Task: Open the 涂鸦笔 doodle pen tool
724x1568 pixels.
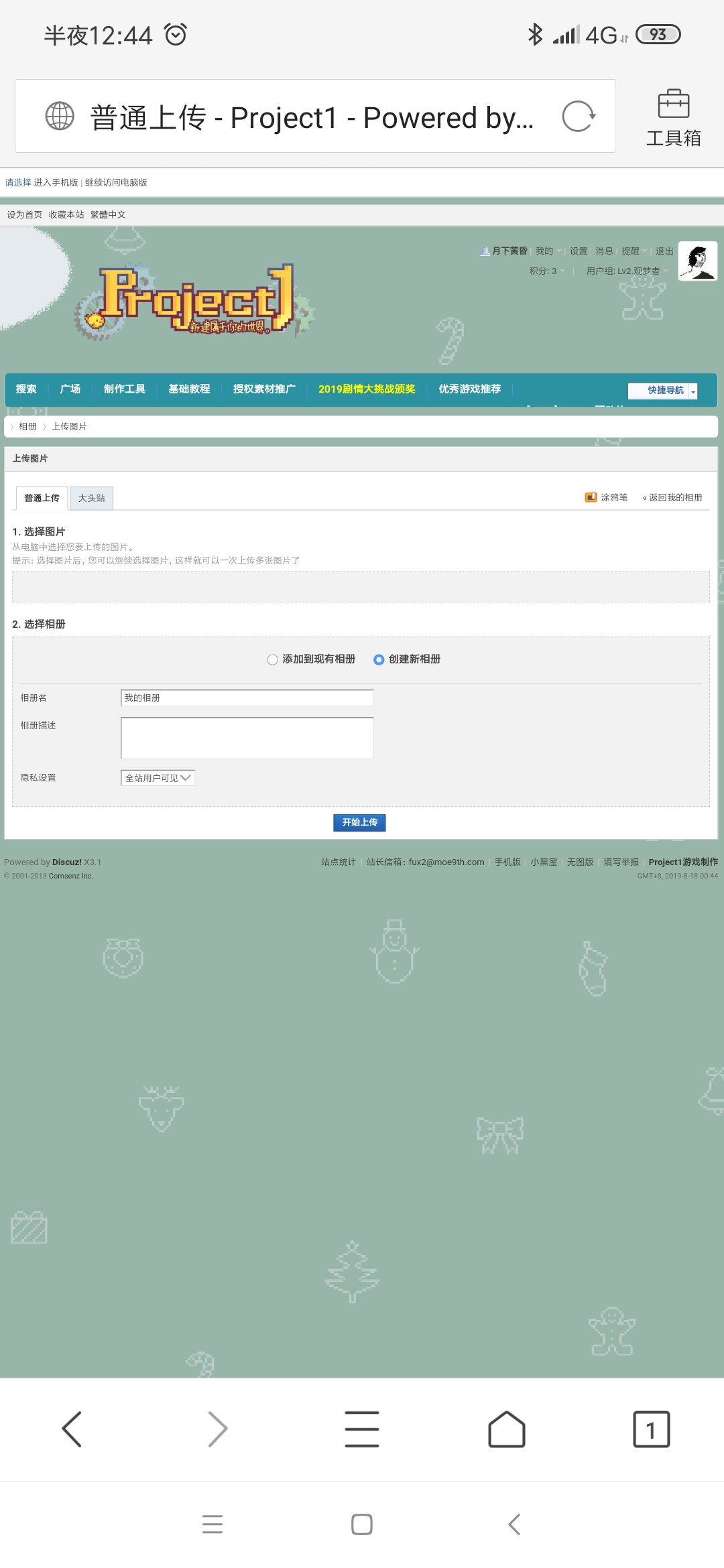Action: click(606, 497)
